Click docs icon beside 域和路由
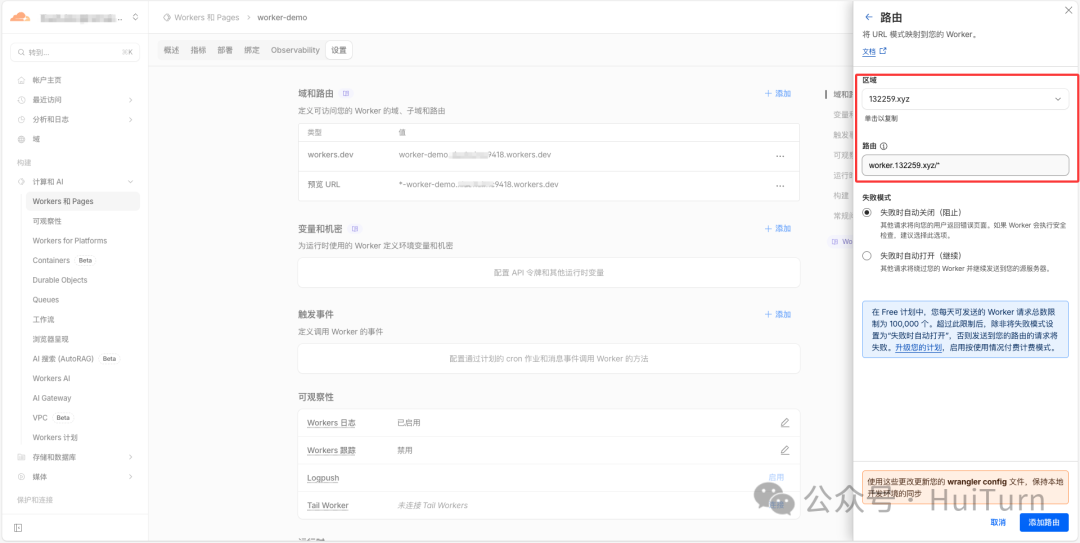 coord(346,93)
